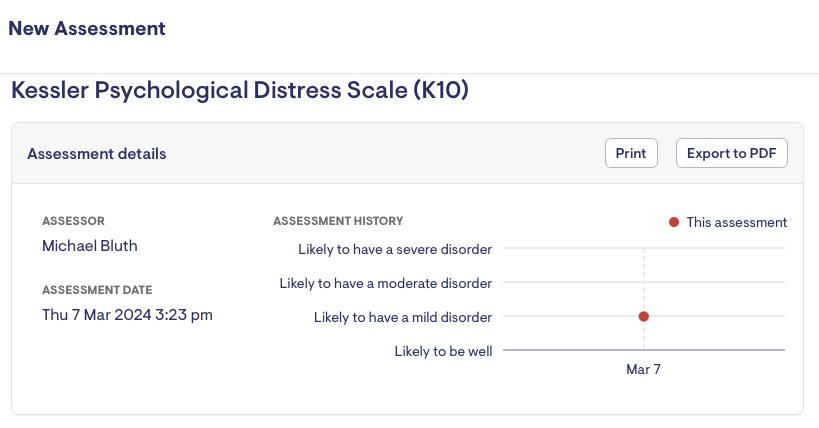The height and width of the screenshot is (428, 819).
Task: Click the assessor name Michael Bluth
Action: pos(91,245)
